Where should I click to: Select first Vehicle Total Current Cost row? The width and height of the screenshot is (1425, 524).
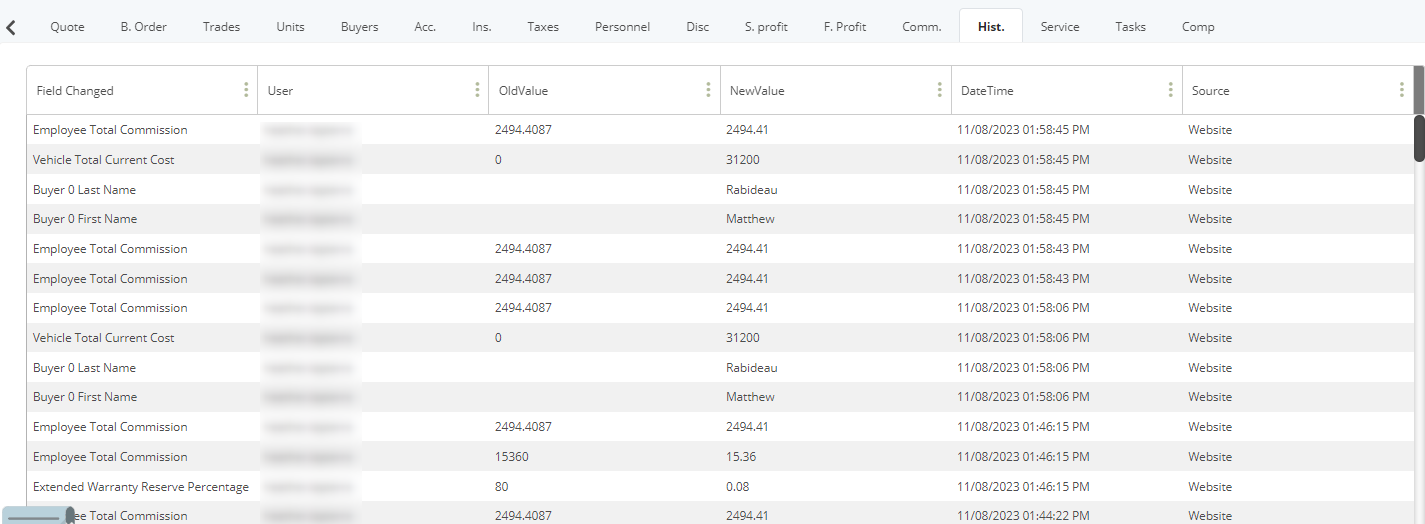(720, 160)
